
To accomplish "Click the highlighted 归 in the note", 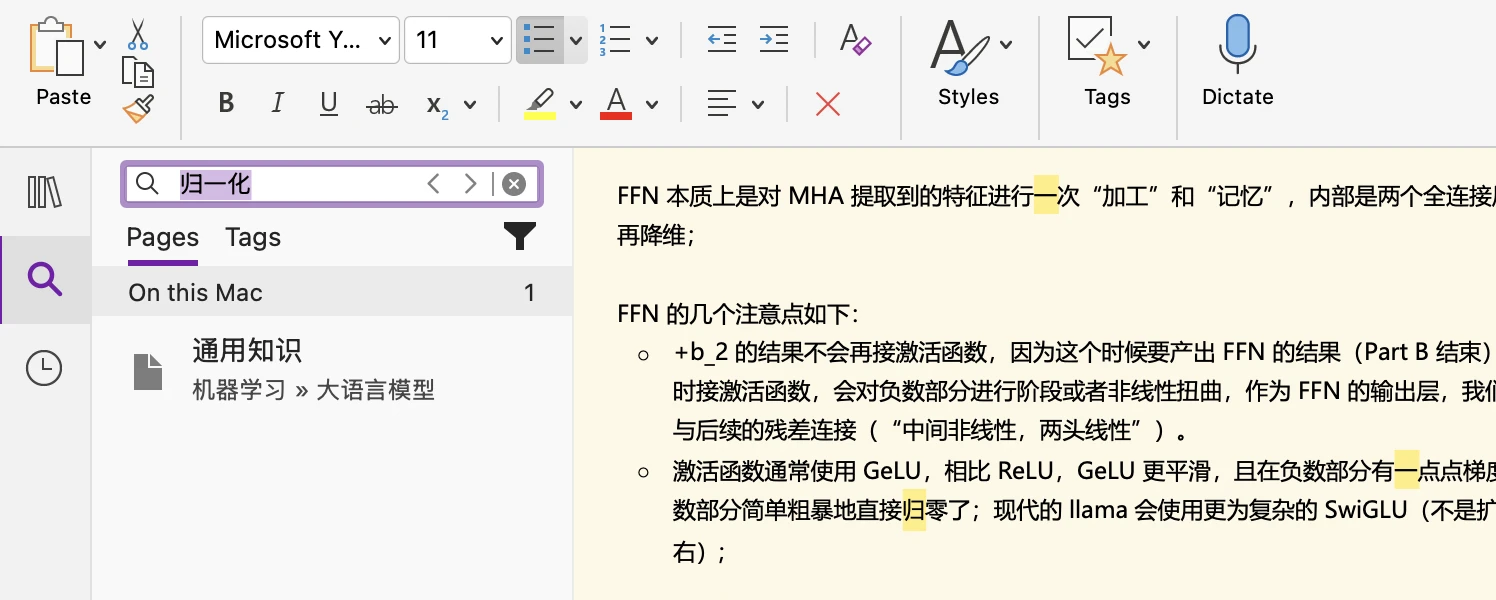I will tap(914, 510).
